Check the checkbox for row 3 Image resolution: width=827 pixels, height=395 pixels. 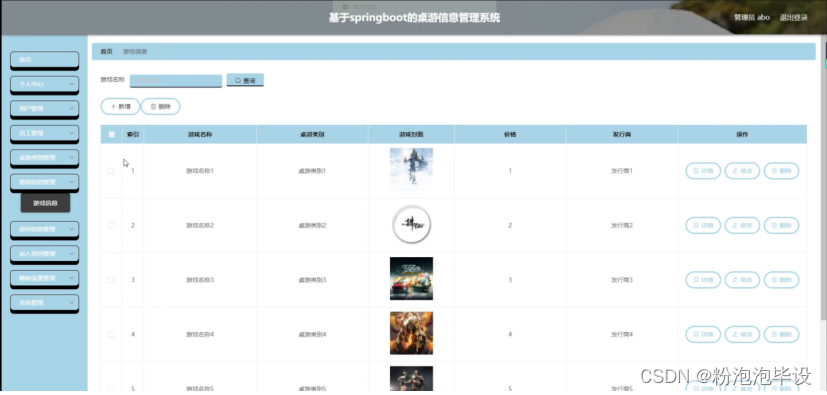111,280
